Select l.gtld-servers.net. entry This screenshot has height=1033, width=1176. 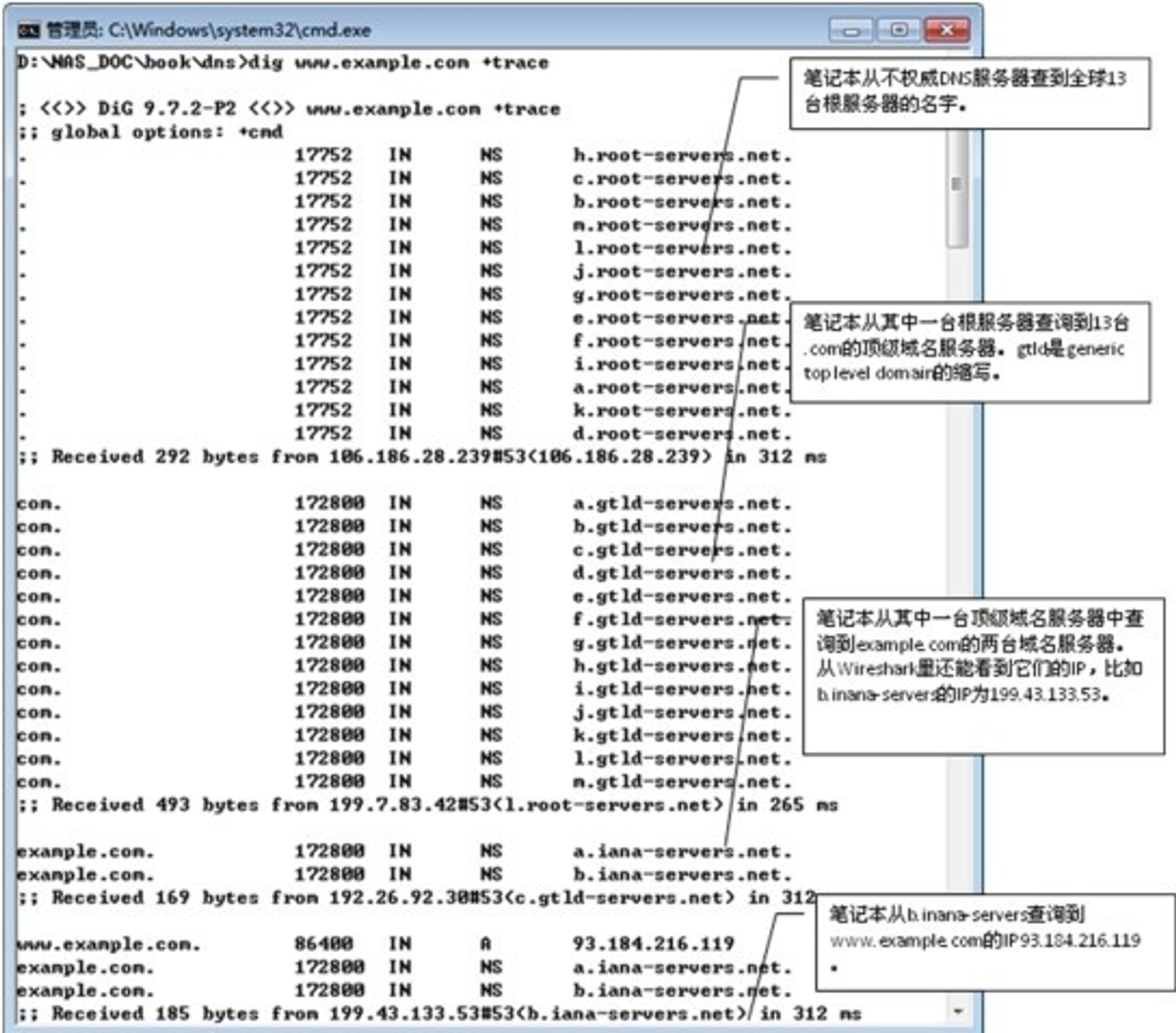point(683,760)
